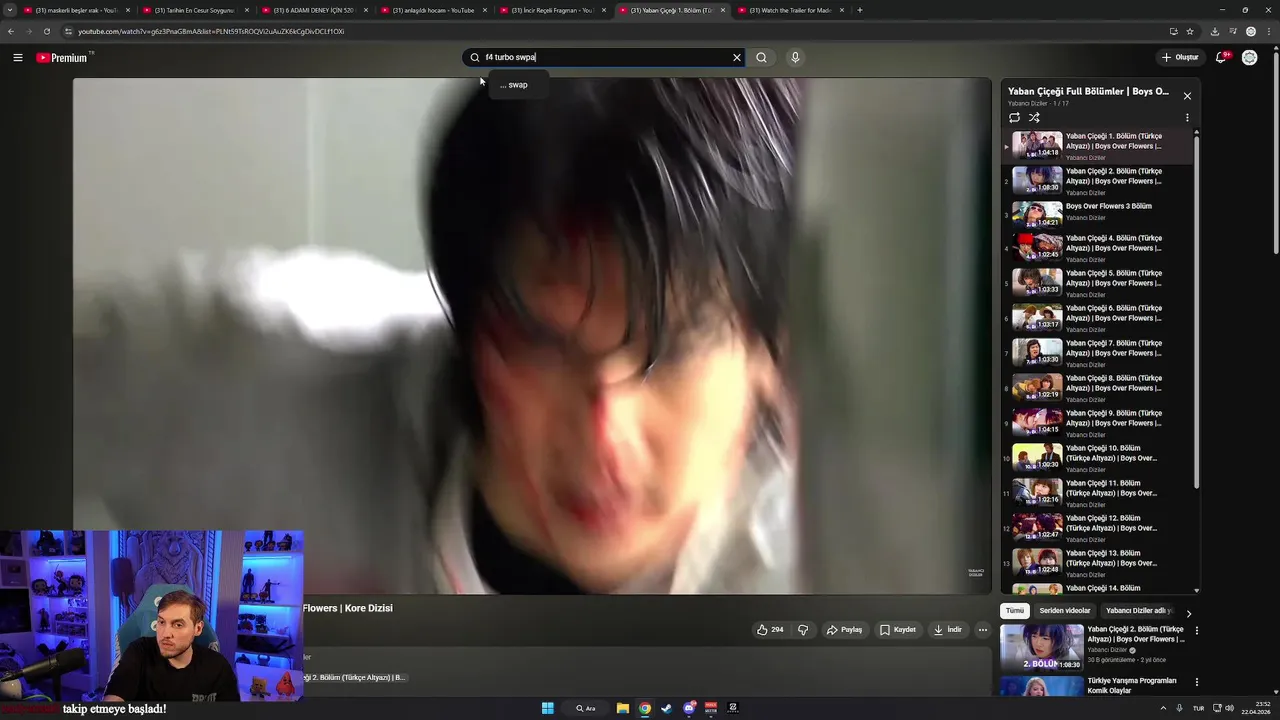
Task: Click the Kaydet save button
Action: coord(898,630)
